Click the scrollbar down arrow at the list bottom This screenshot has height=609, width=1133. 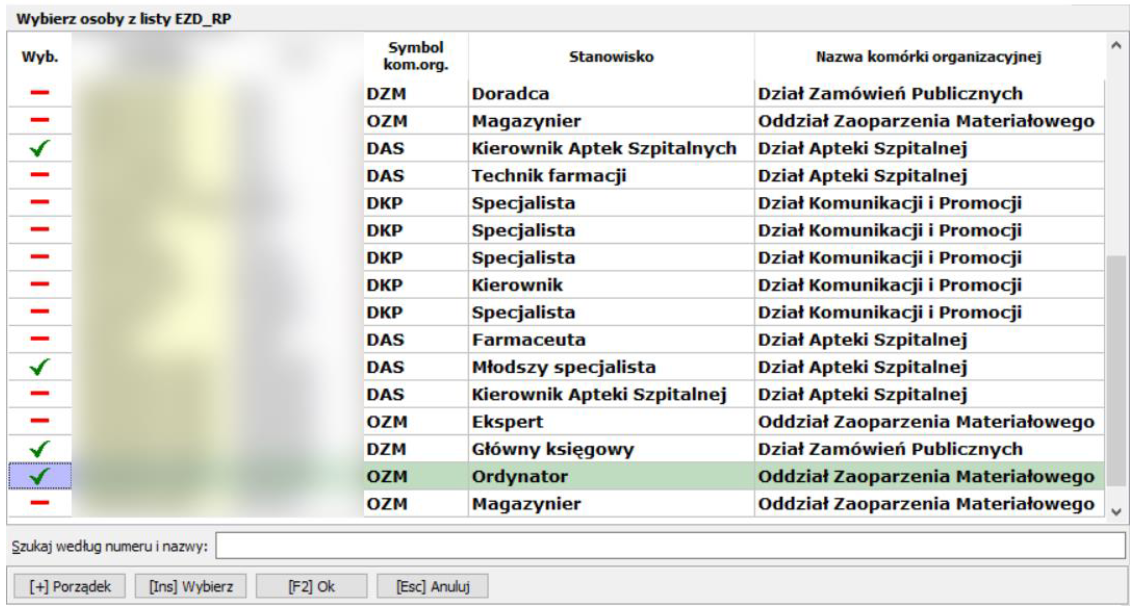pyautogui.click(x=1116, y=511)
